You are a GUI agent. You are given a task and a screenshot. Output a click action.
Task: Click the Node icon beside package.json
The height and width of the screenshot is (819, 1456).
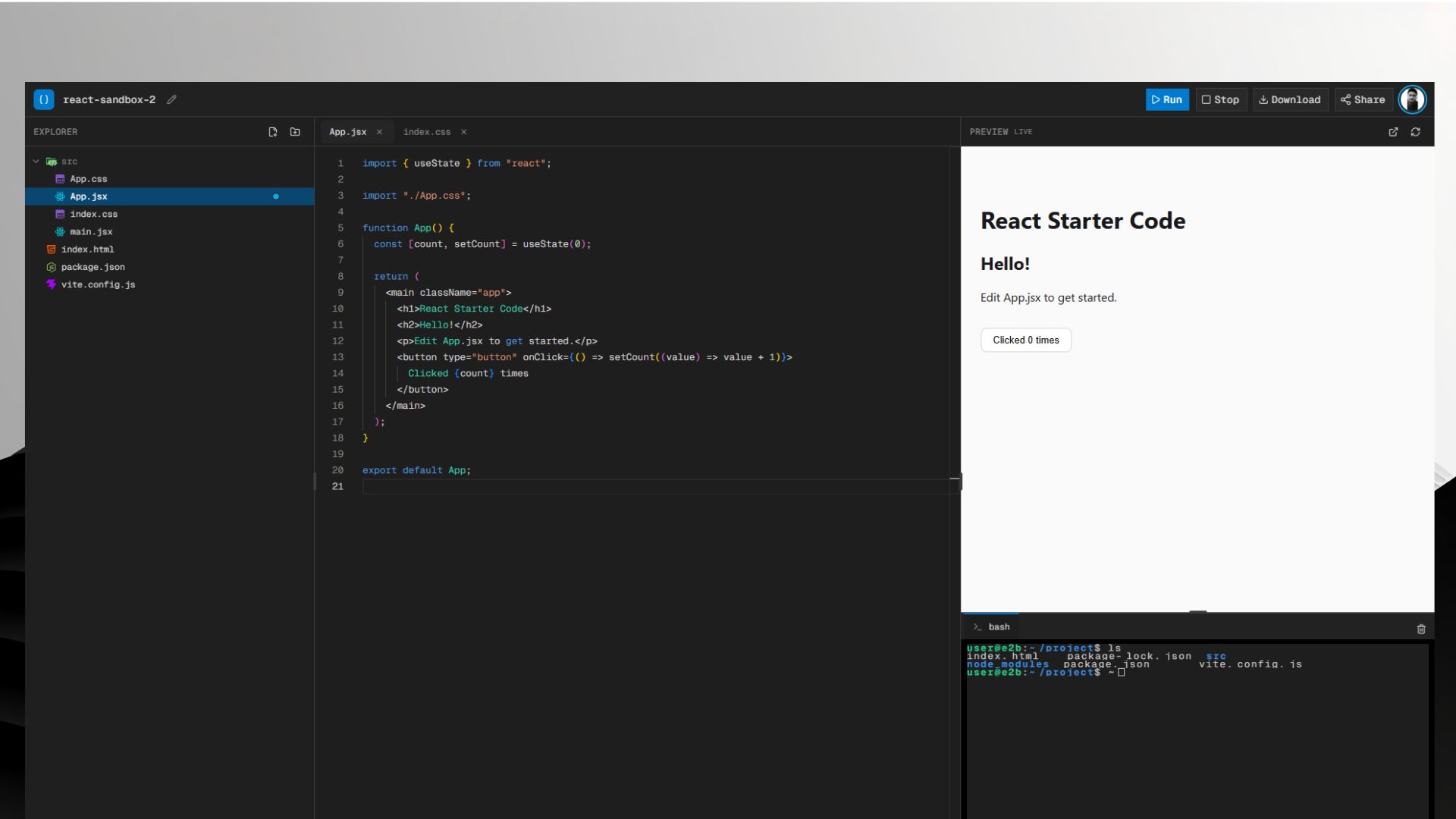coord(51,267)
